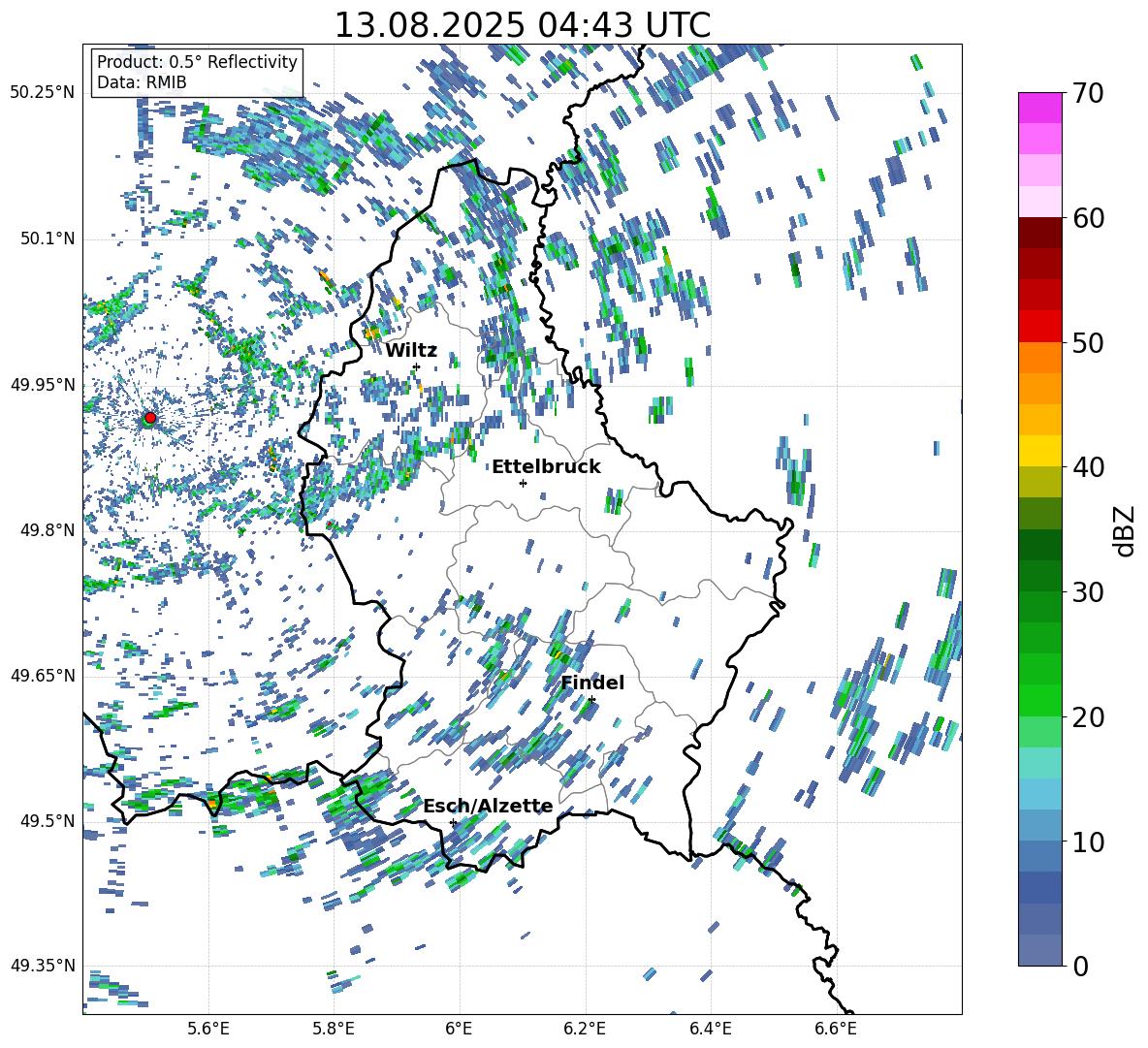The height and width of the screenshot is (1048, 1148).
Task: Click 'Data: RMIB' legend text
Action: (x=142, y=82)
